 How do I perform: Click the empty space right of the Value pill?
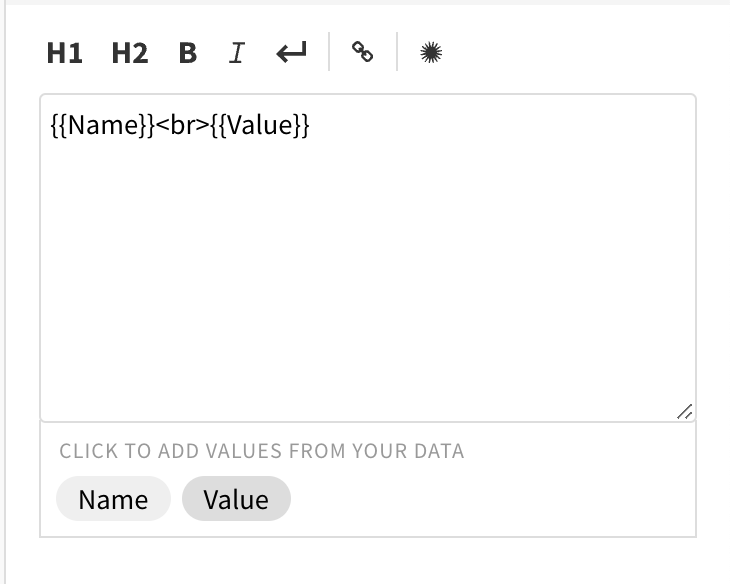click(x=491, y=499)
